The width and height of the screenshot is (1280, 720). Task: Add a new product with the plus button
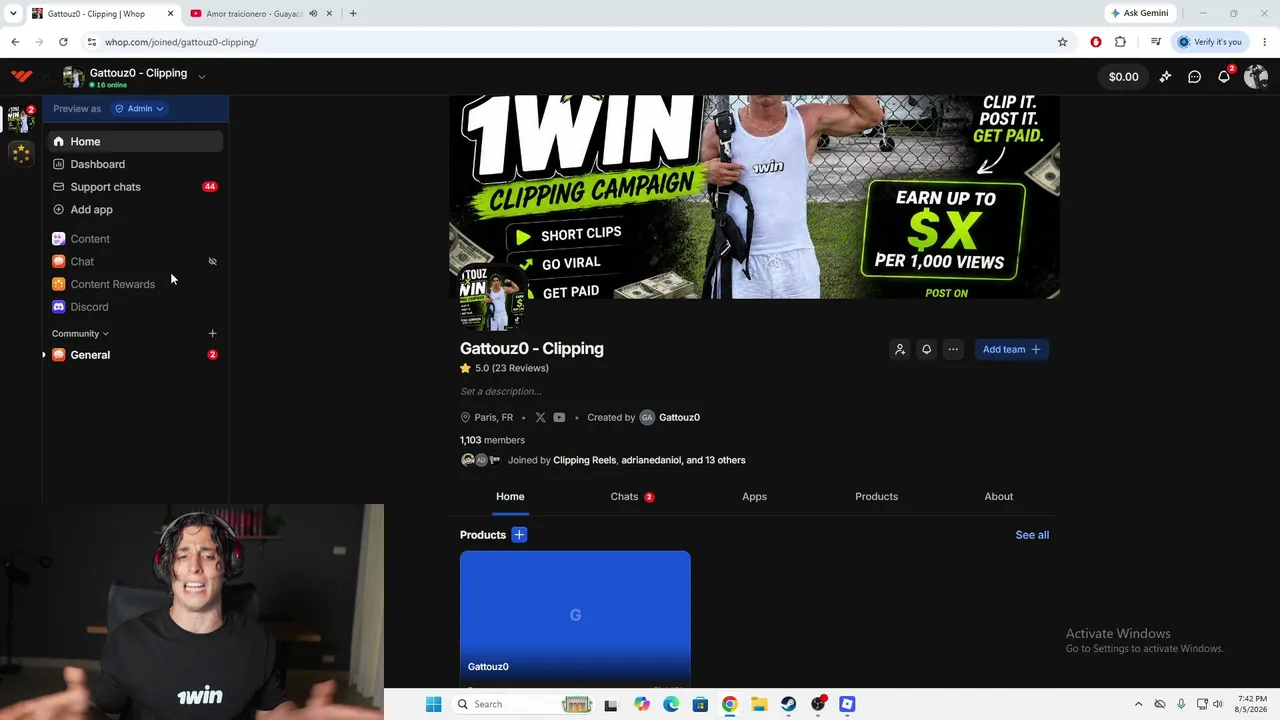519,535
